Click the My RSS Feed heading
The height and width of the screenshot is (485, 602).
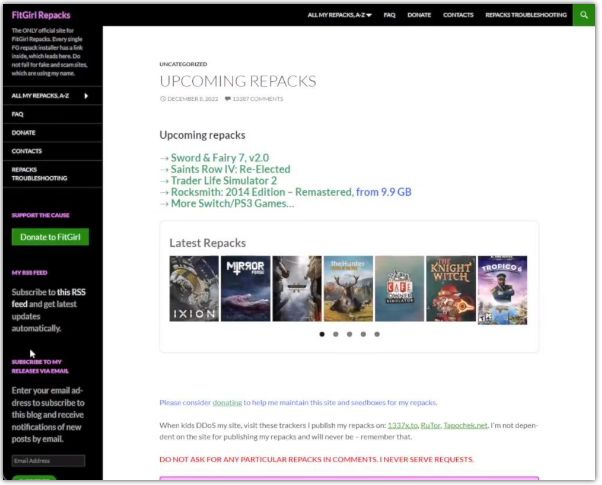pyautogui.click(x=30, y=273)
